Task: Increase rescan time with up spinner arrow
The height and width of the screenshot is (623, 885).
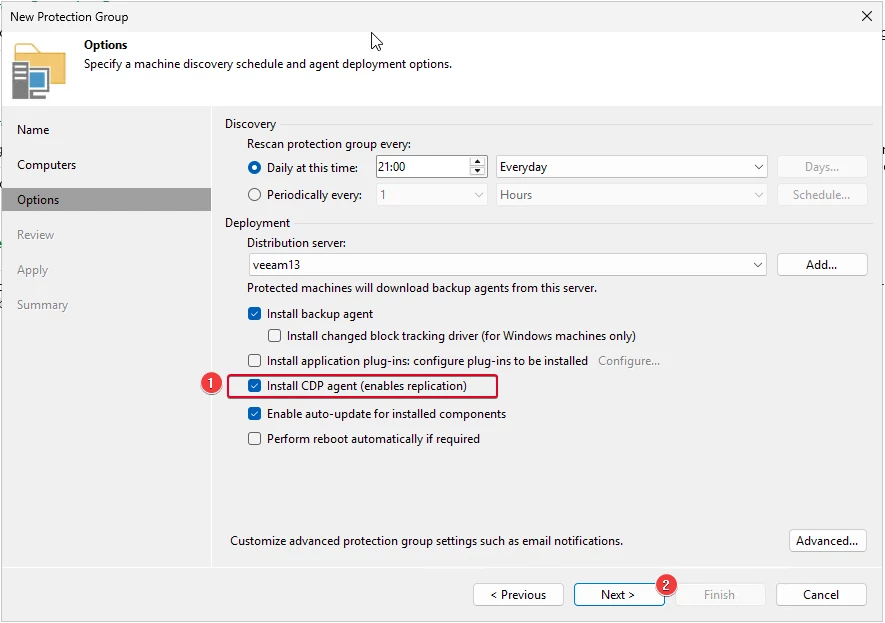Action: 477,162
